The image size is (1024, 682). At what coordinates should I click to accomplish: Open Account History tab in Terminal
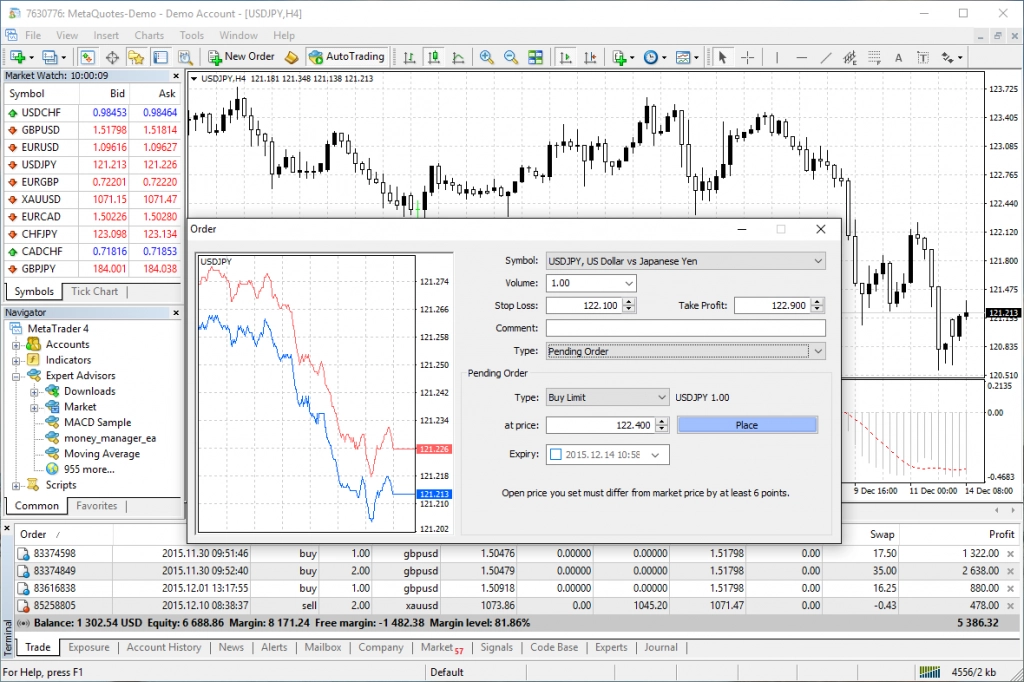point(163,647)
